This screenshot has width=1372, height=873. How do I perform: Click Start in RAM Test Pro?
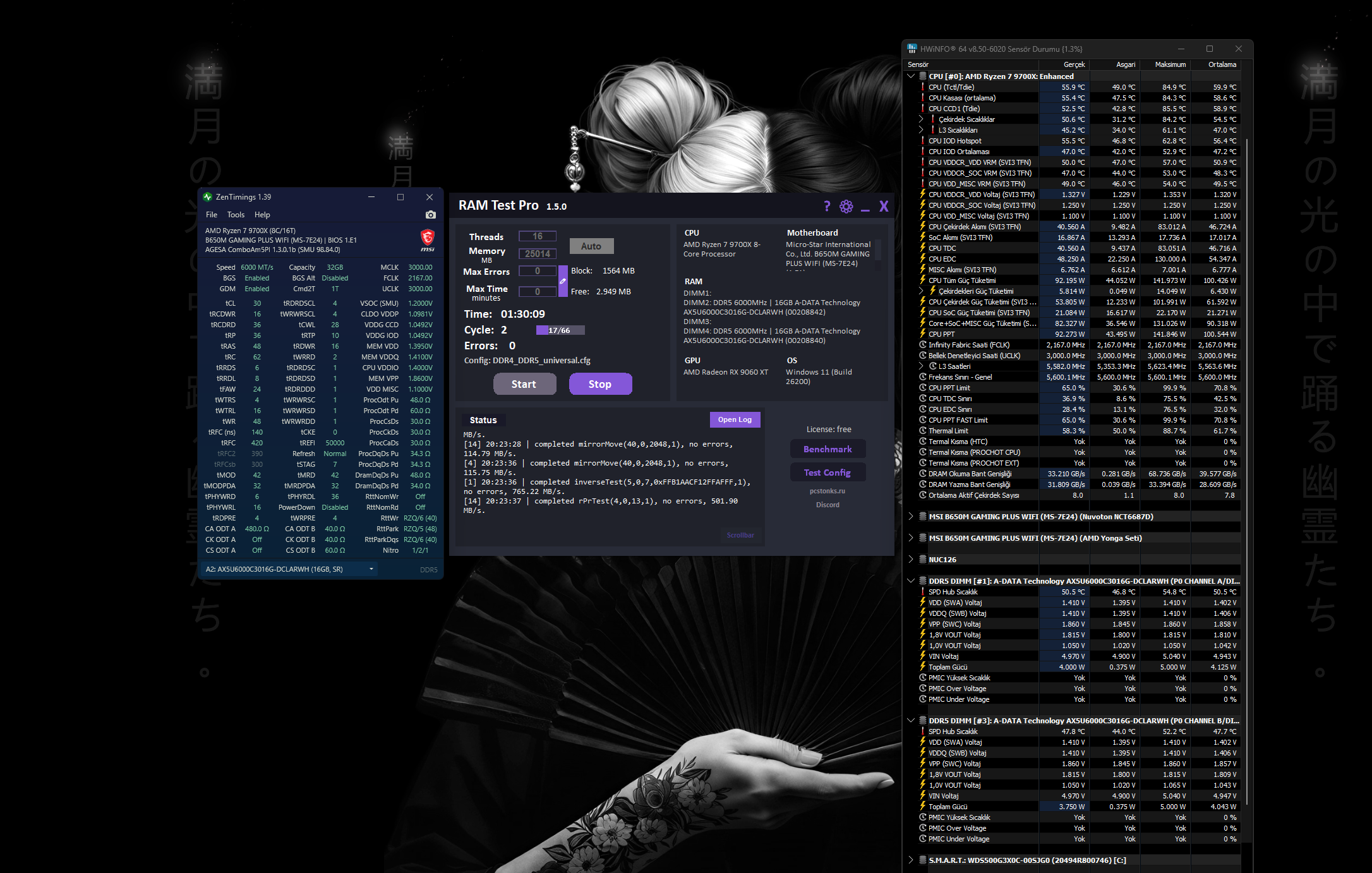coord(524,384)
